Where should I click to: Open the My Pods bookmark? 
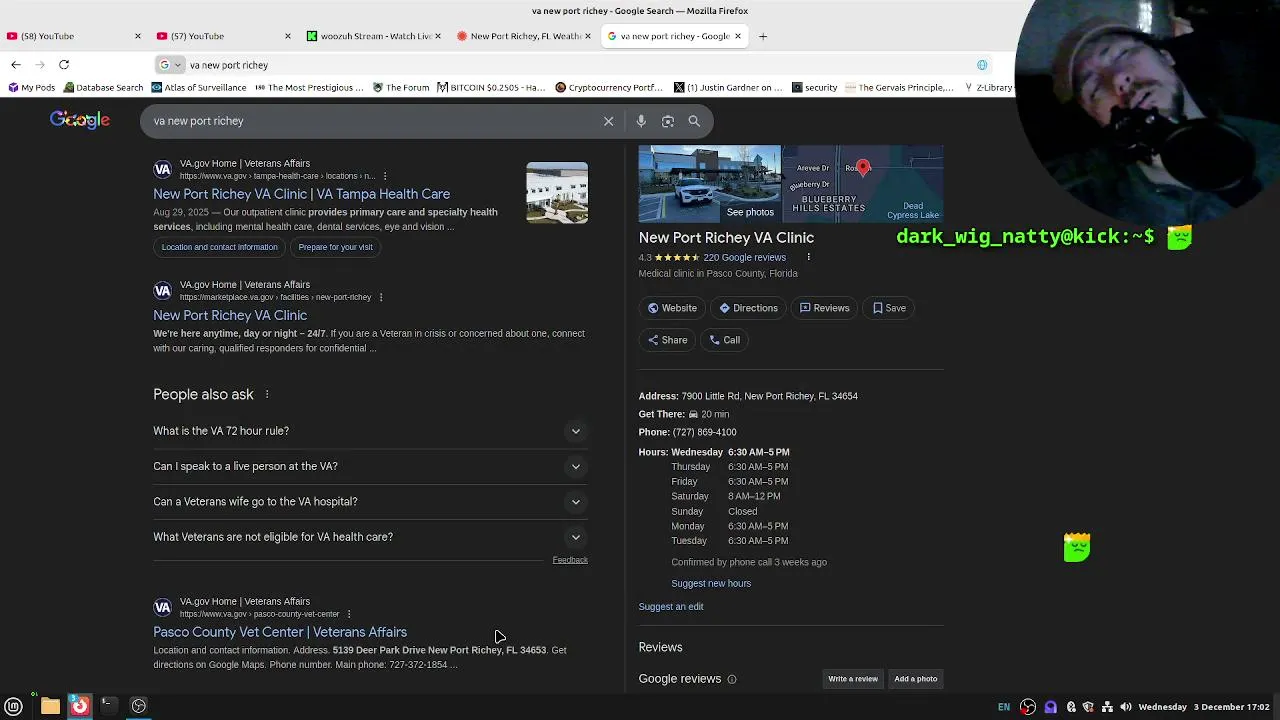click(32, 88)
